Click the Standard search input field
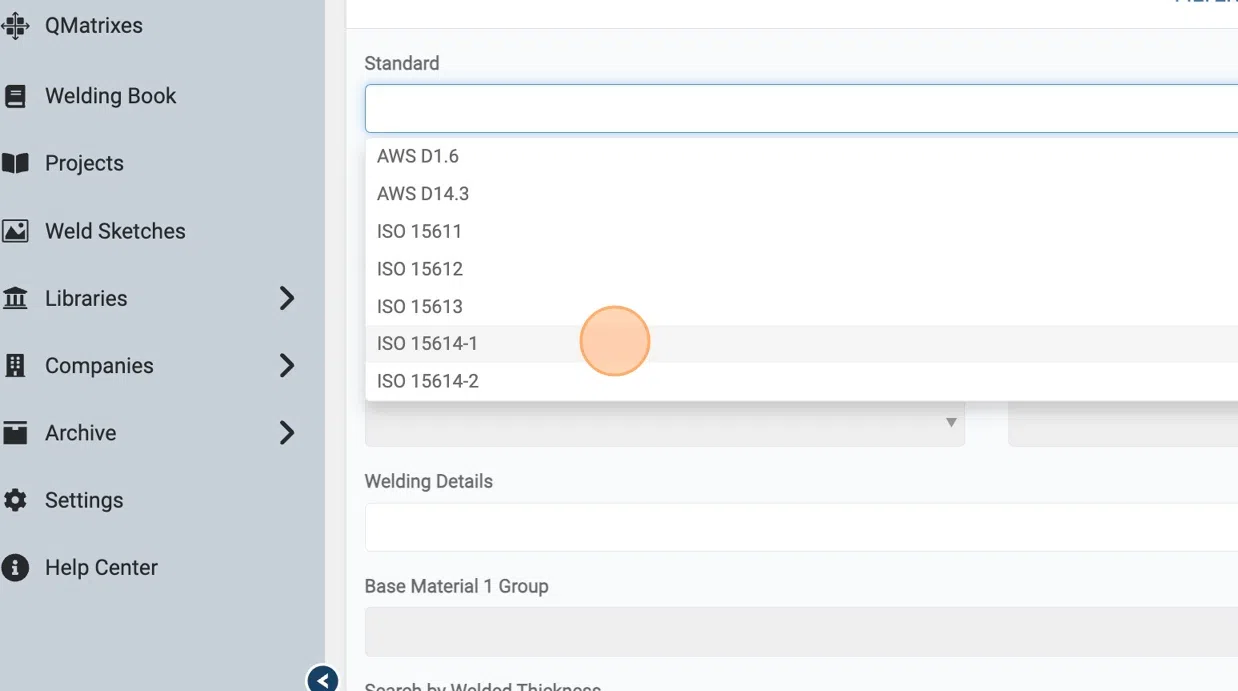The height and width of the screenshot is (691, 1238). coord(800,108)
